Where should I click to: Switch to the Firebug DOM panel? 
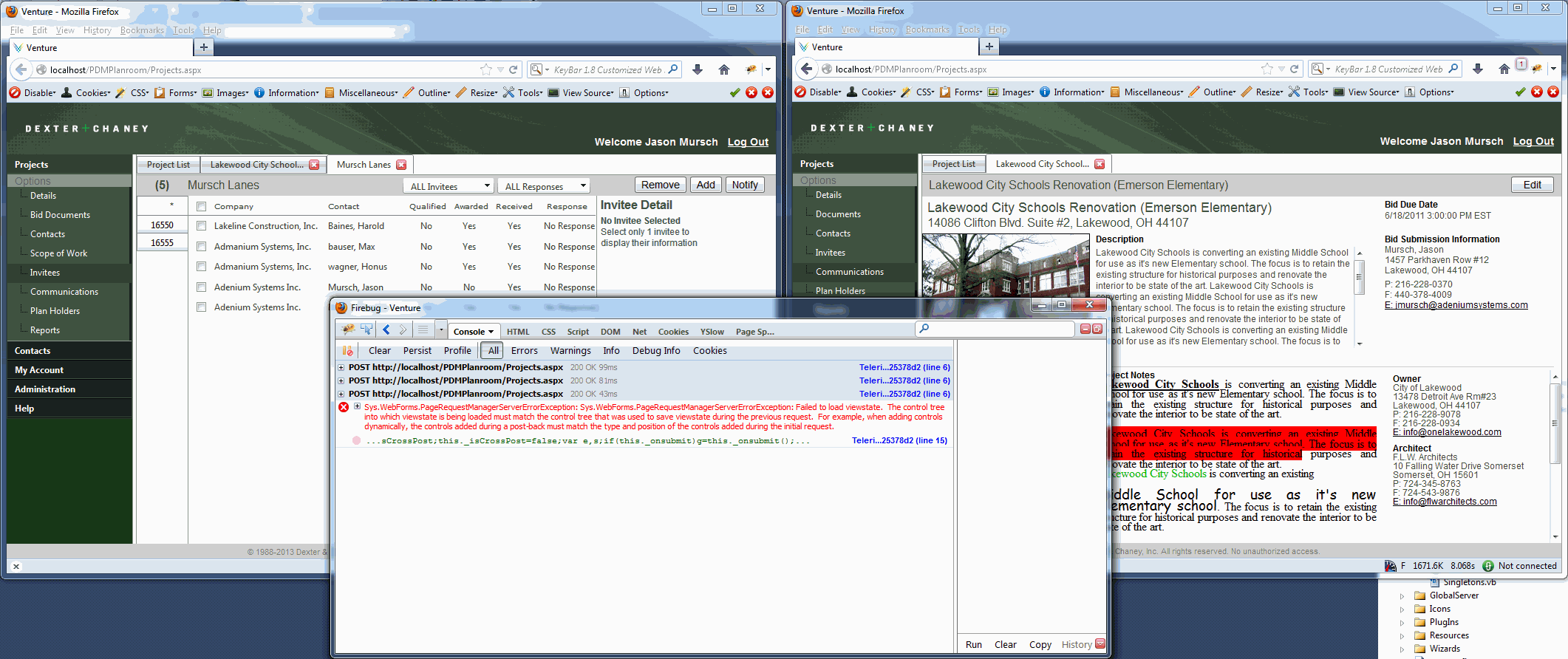coord(610,332)
